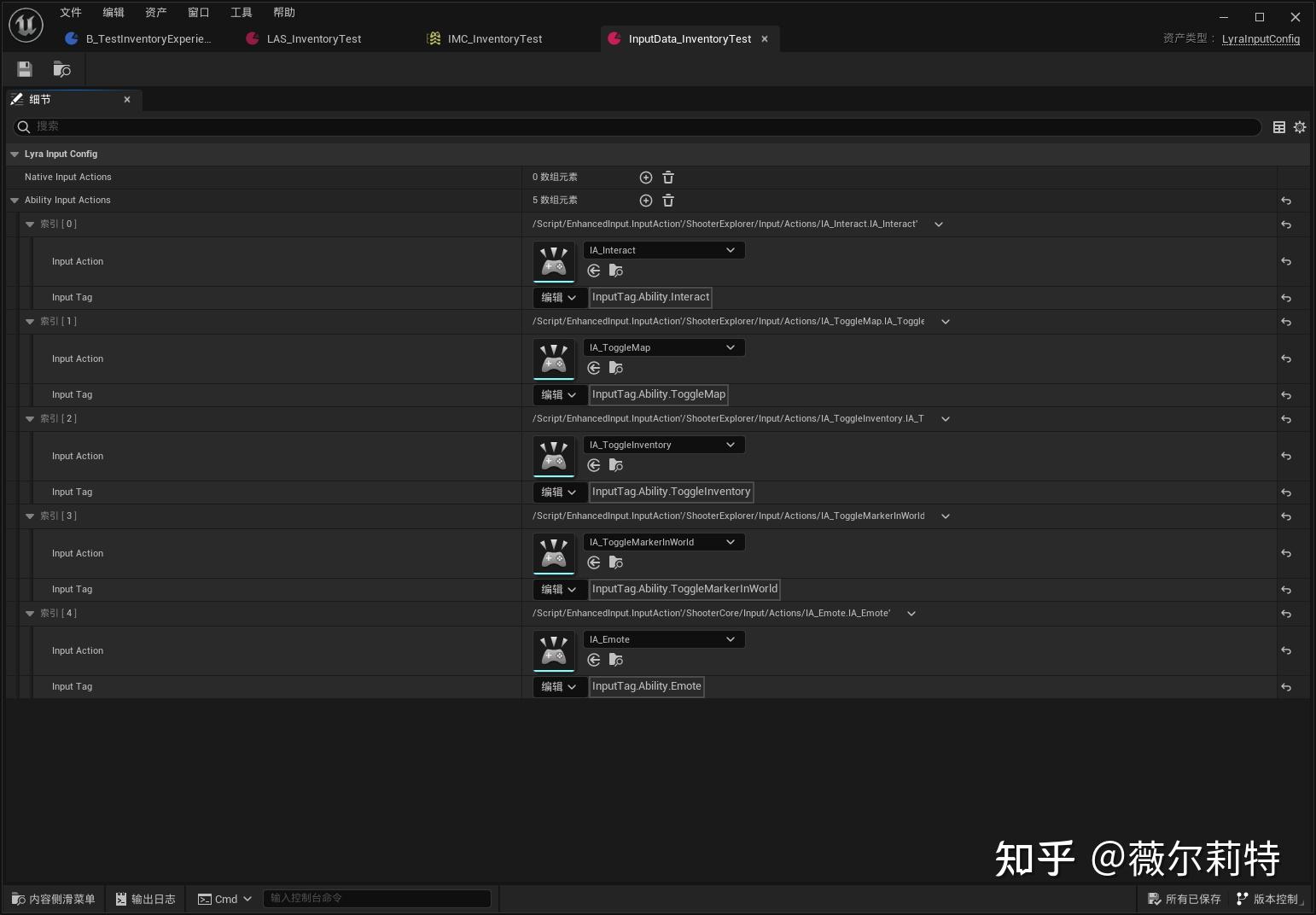Open 版本控制 version control menu
This screenshot has height=915, width=1316.
pos(1271,898)
